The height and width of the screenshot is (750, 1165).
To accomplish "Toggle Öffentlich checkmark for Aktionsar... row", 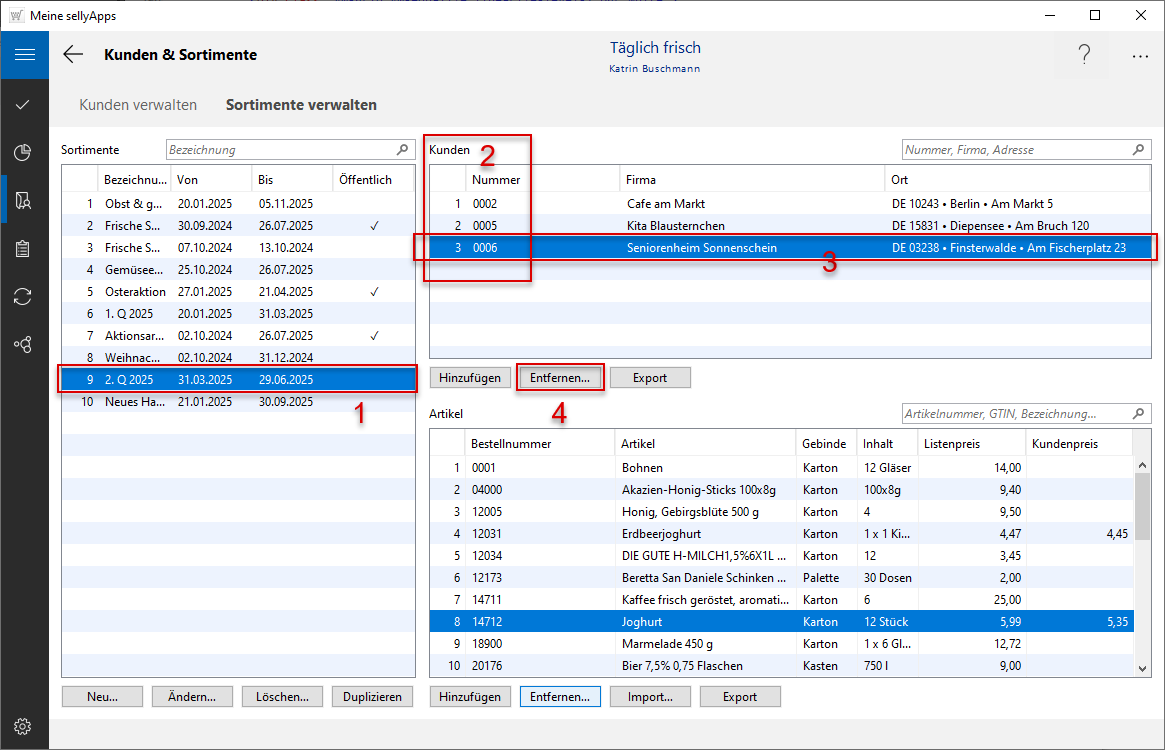I will tap(374, 336).
